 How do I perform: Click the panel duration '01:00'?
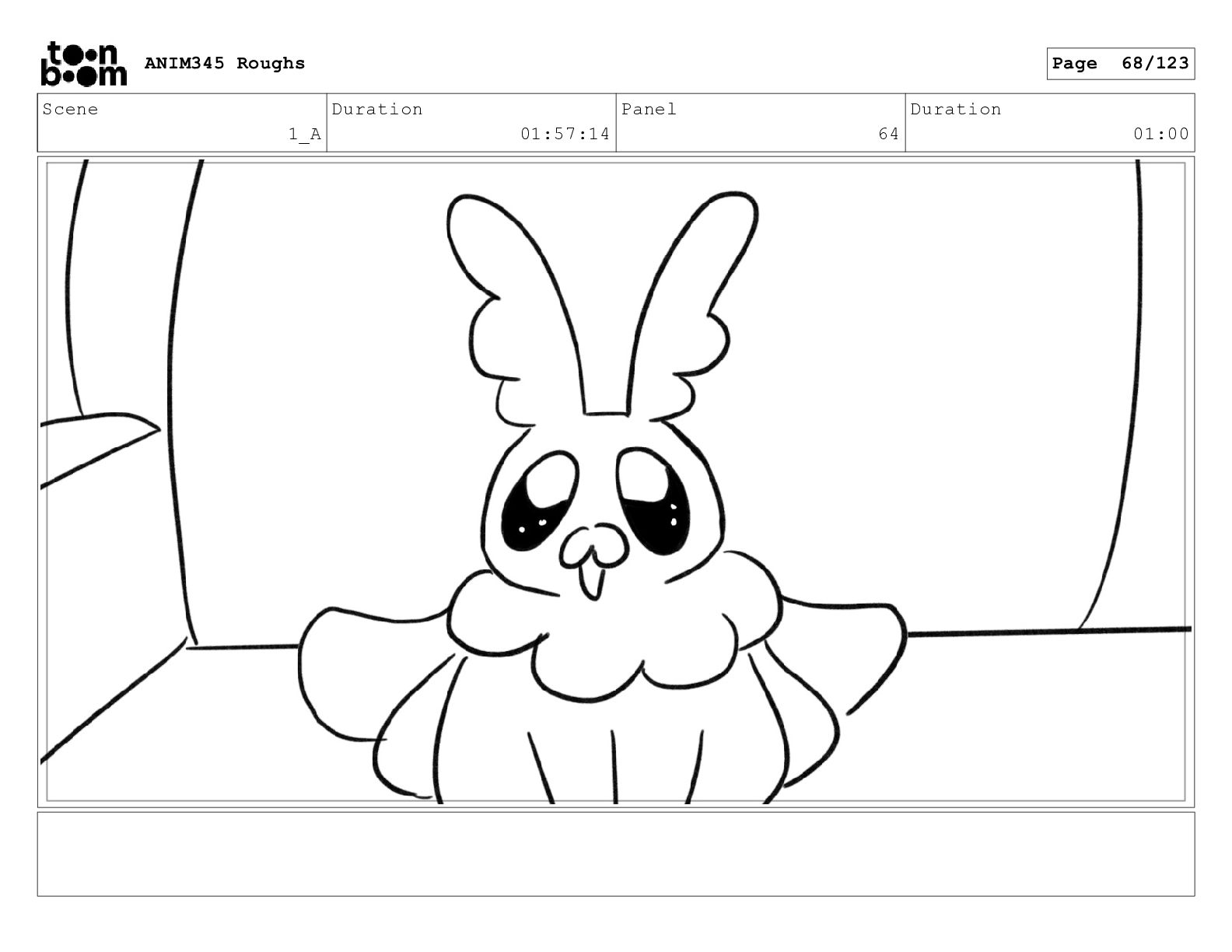pos(1160,135)
